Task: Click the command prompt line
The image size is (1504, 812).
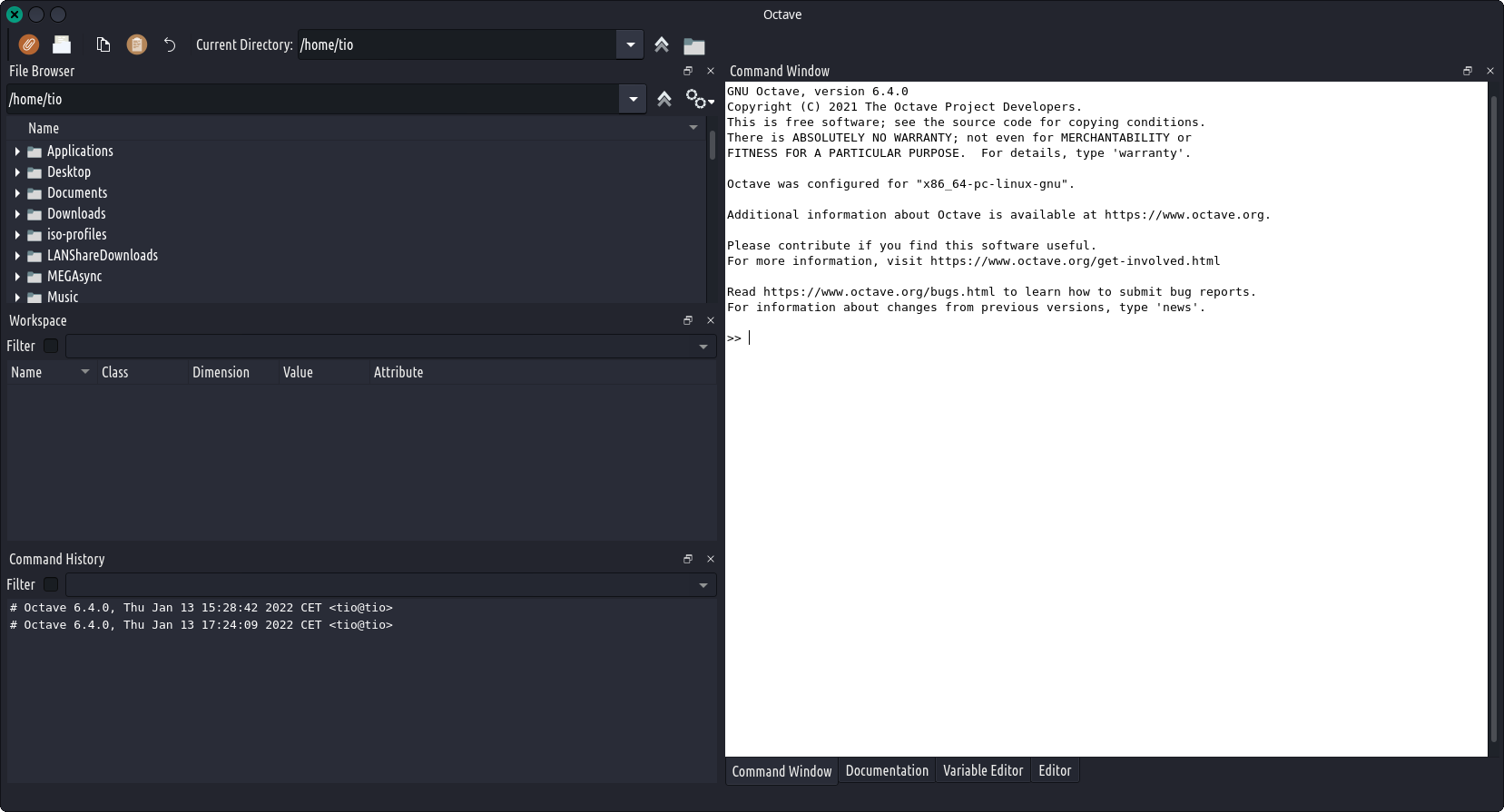Action: tap(1106, 338)
